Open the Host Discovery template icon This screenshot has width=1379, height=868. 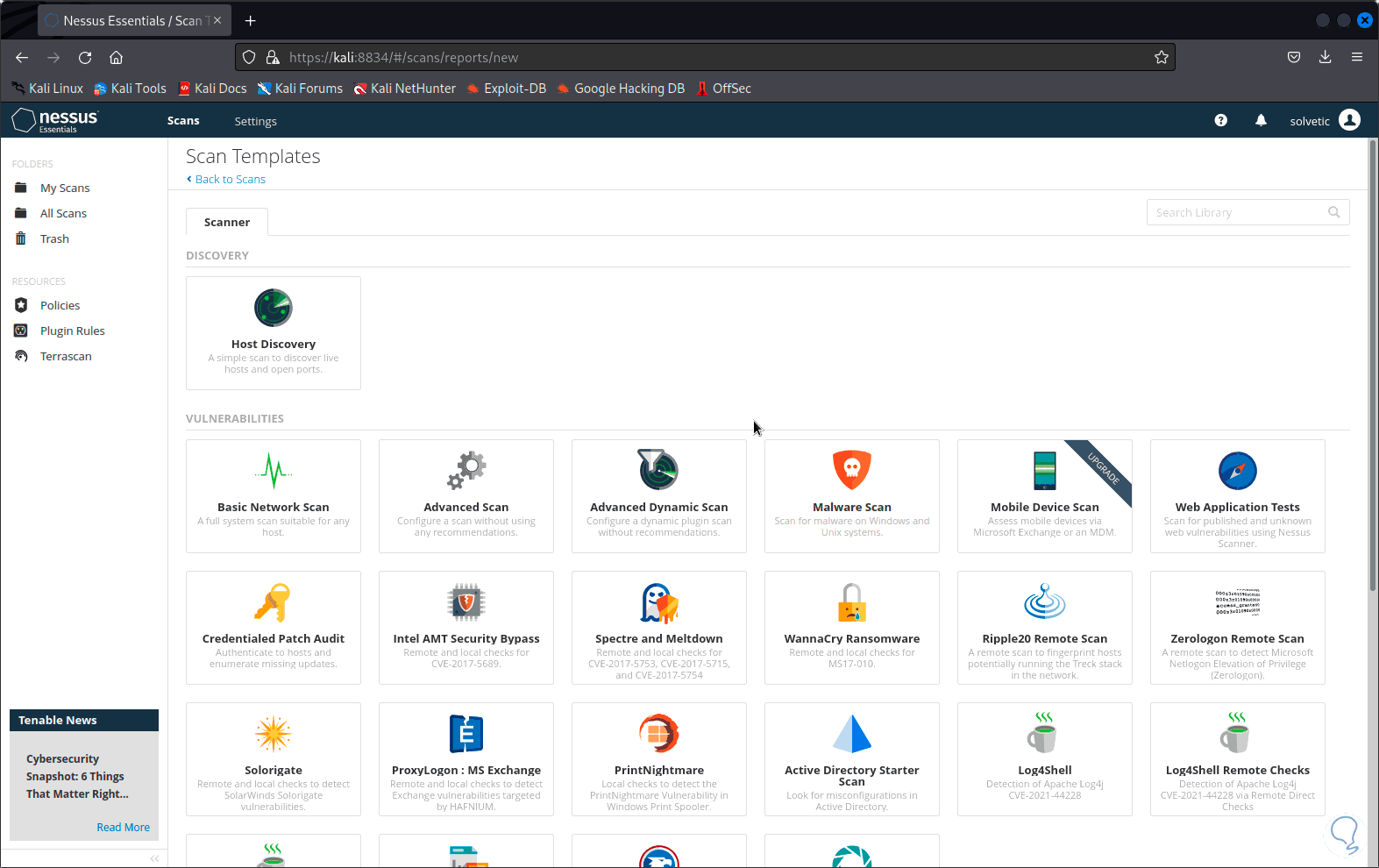pos(274,308)
